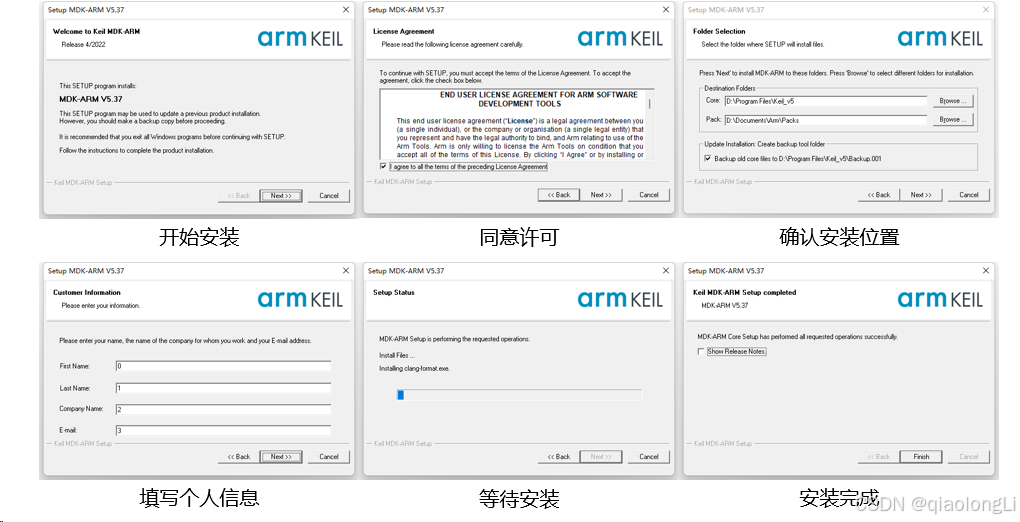The height and width of the screenshot is (522, 1020).
Task: Click the First Name input field
Action: [x=223, y=366]
